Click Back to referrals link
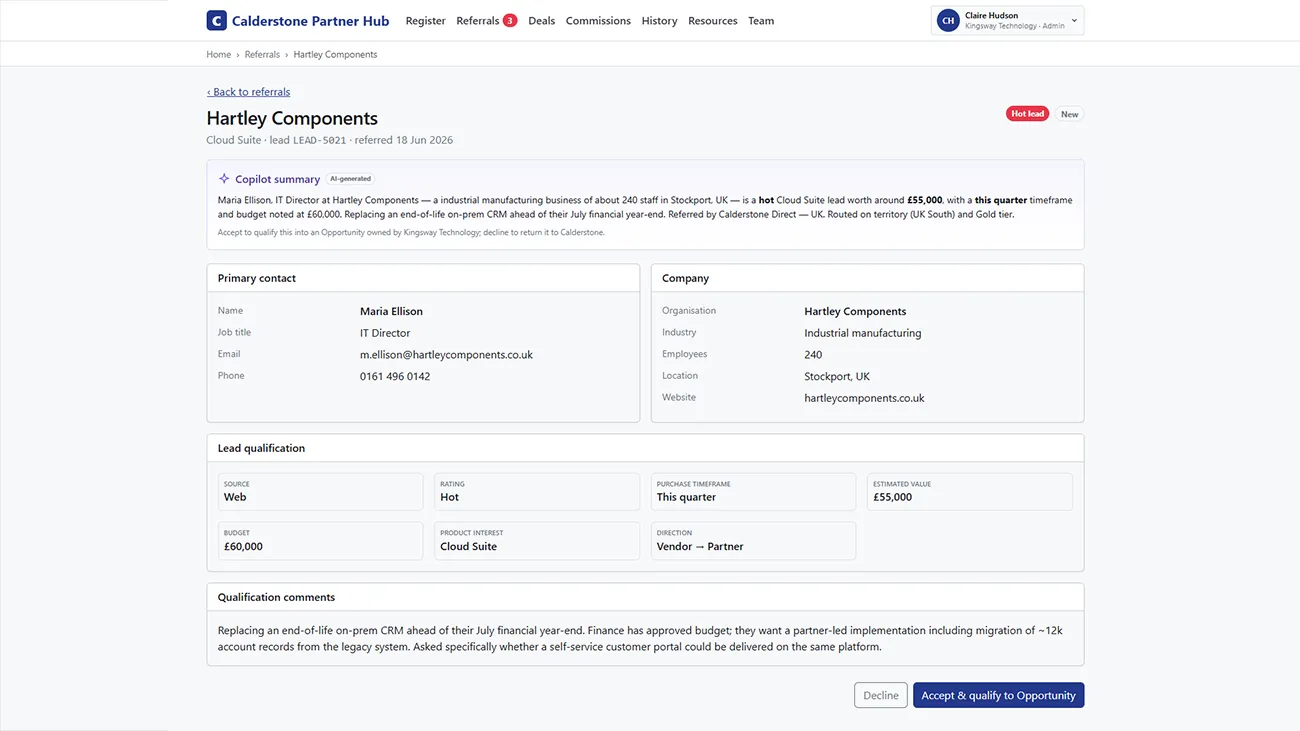 coord(248,92)
